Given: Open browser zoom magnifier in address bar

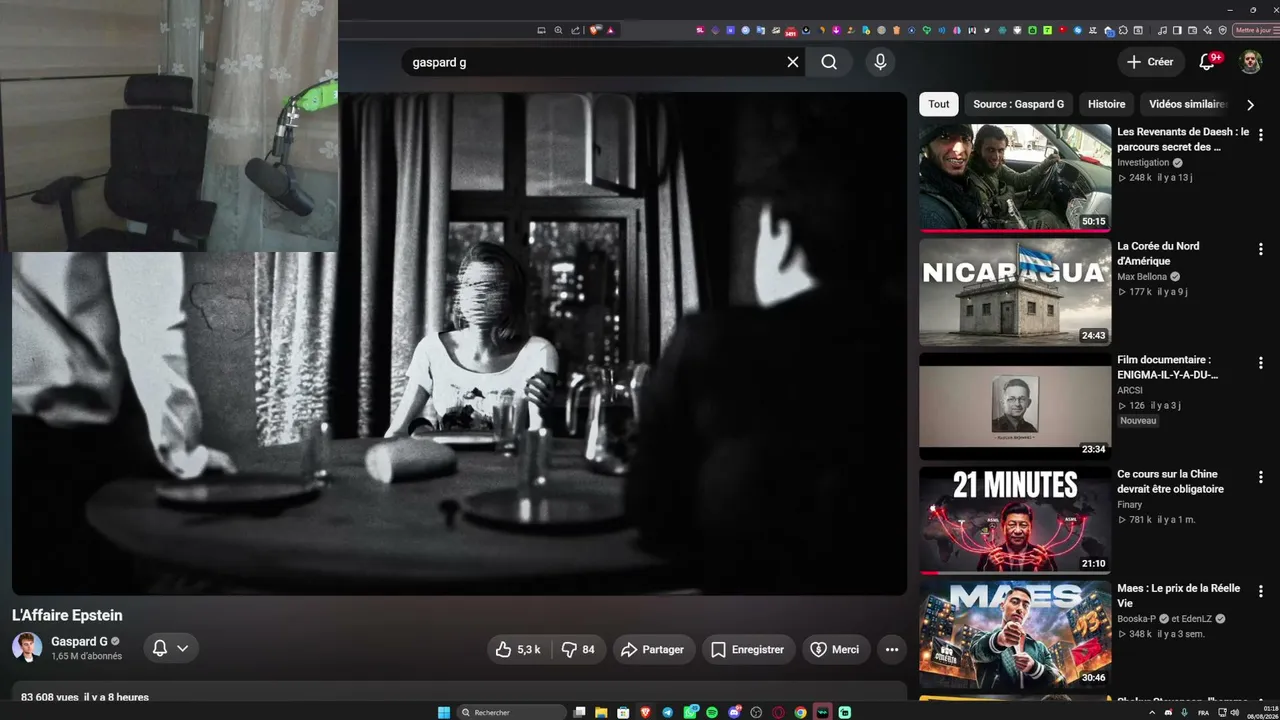Looking at the screenshot, I should tap(558, 30).
